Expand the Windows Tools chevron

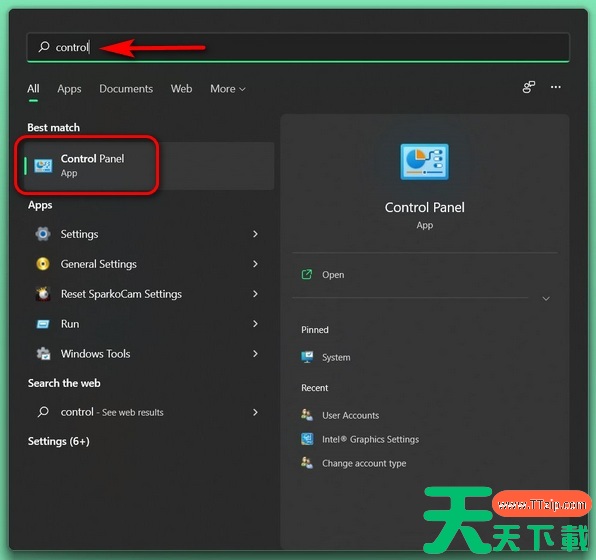coord(255,354)
